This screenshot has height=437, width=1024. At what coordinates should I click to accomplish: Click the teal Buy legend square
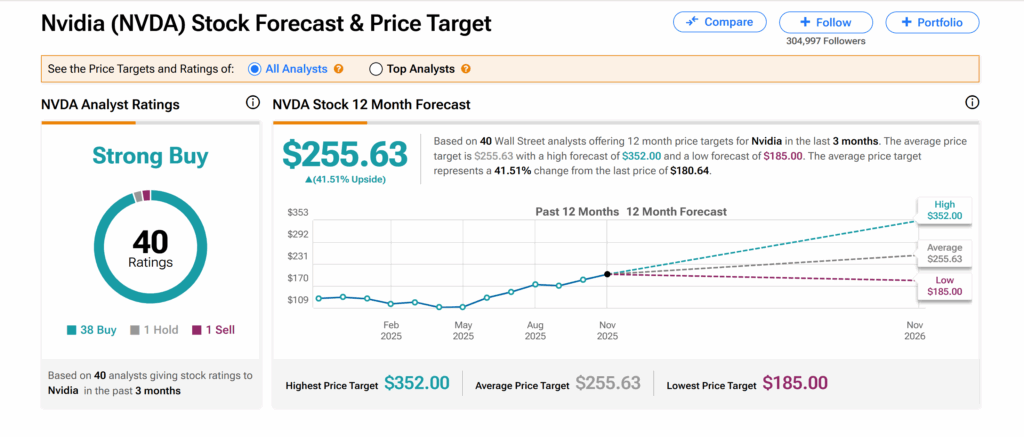72,329
